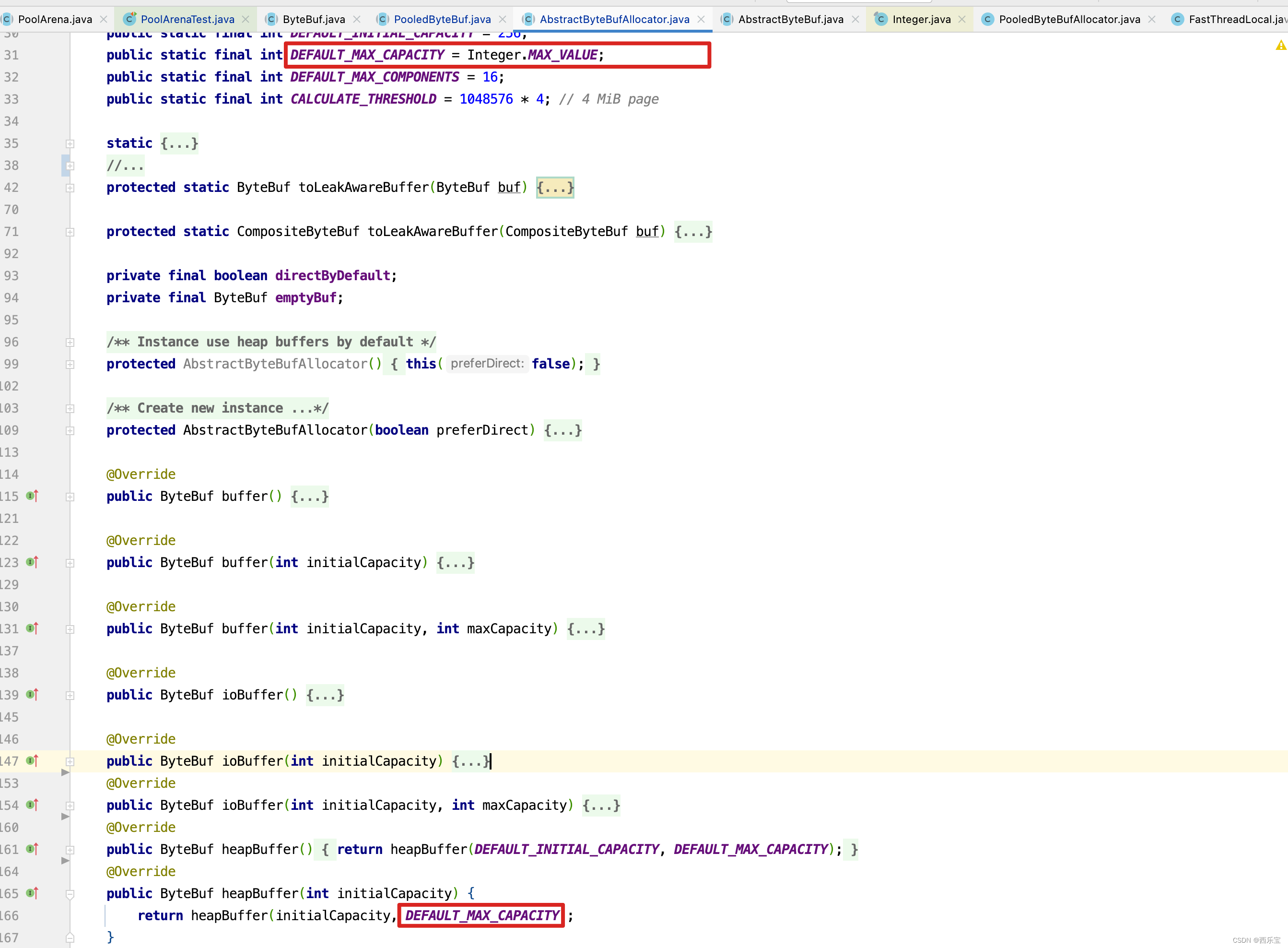Close the ByteBuf.java tab
This screenshot has width=1288, height=948.
357,19
